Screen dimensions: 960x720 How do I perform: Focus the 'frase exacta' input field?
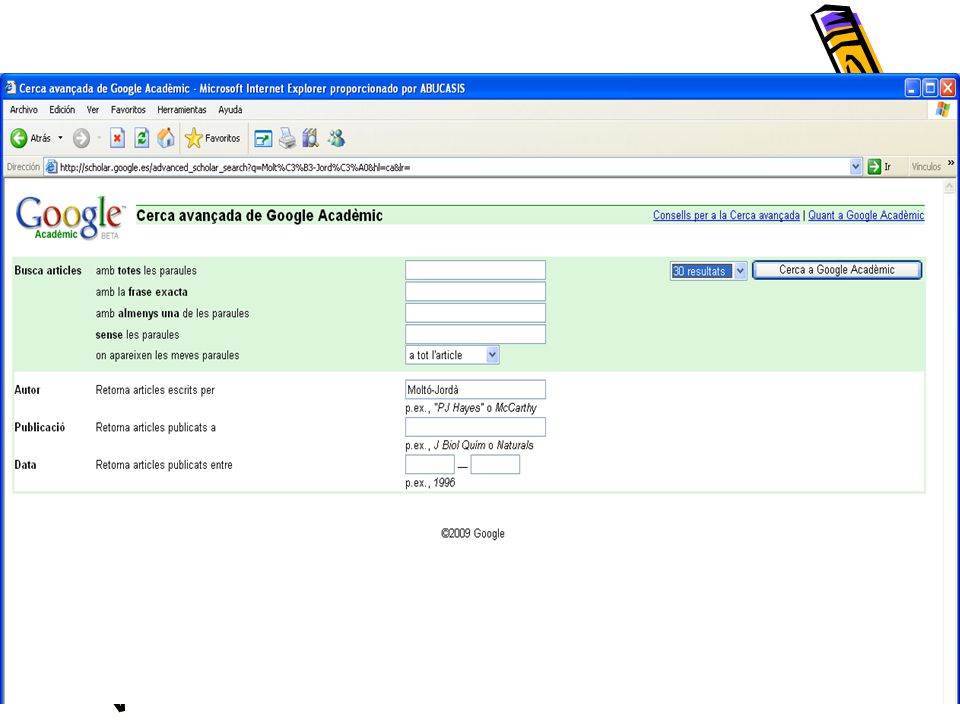pos(475,291)
